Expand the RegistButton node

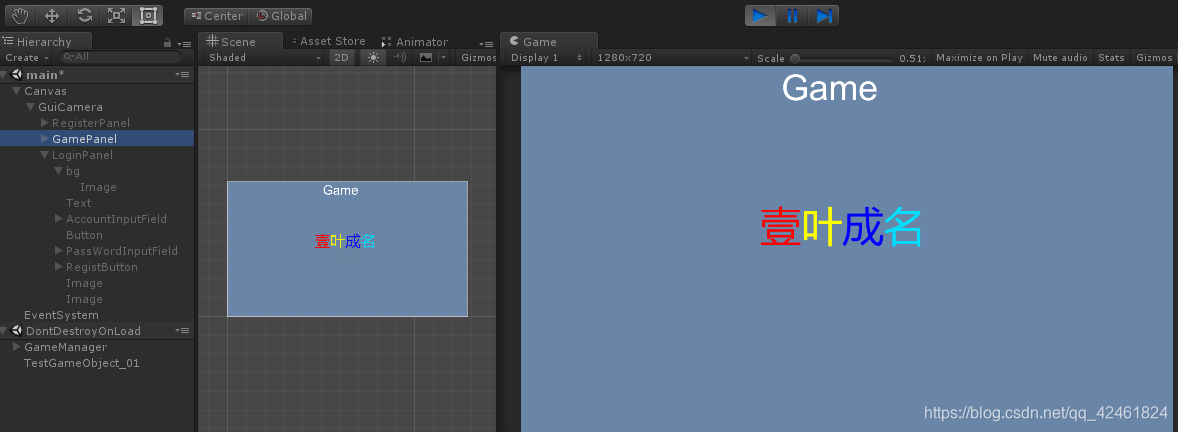point(59,267)
